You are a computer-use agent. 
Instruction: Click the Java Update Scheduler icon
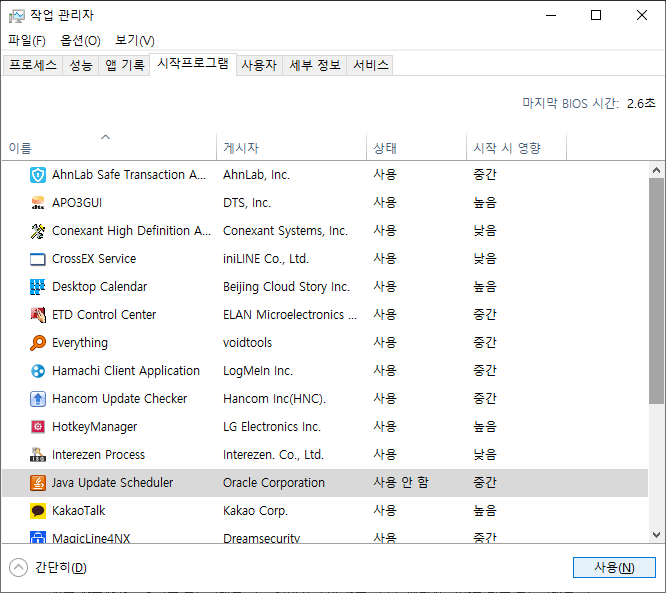[38, 483]
